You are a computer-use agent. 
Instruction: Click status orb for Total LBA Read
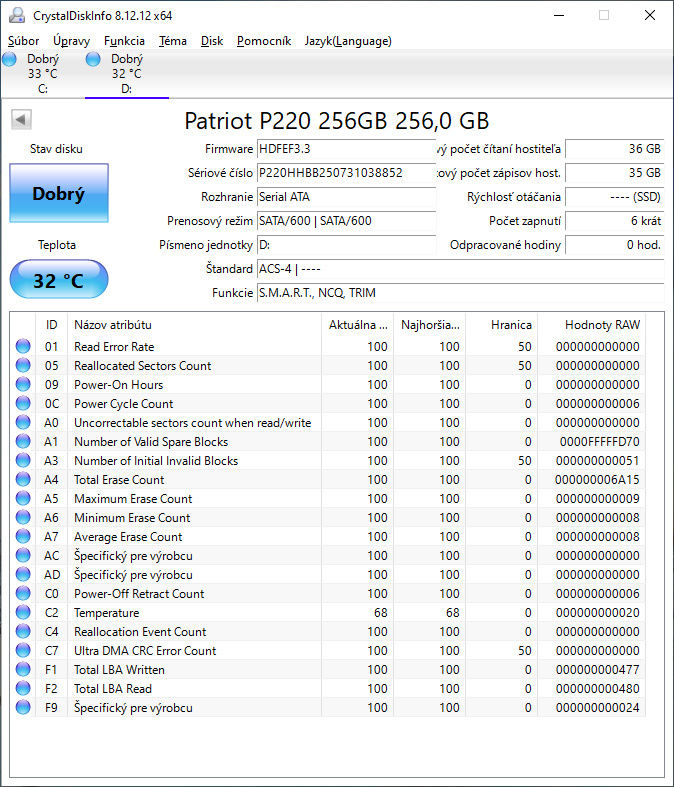(23, 688)
